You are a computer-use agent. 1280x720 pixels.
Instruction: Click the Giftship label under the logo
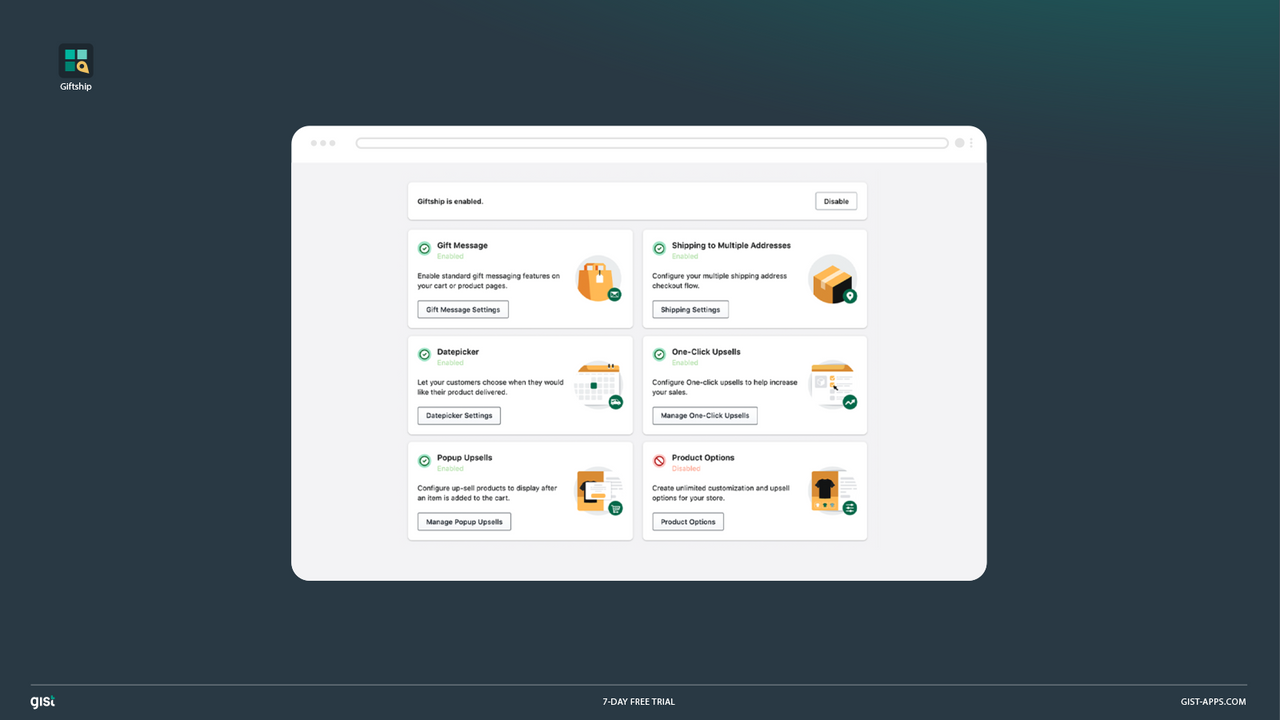76,87
